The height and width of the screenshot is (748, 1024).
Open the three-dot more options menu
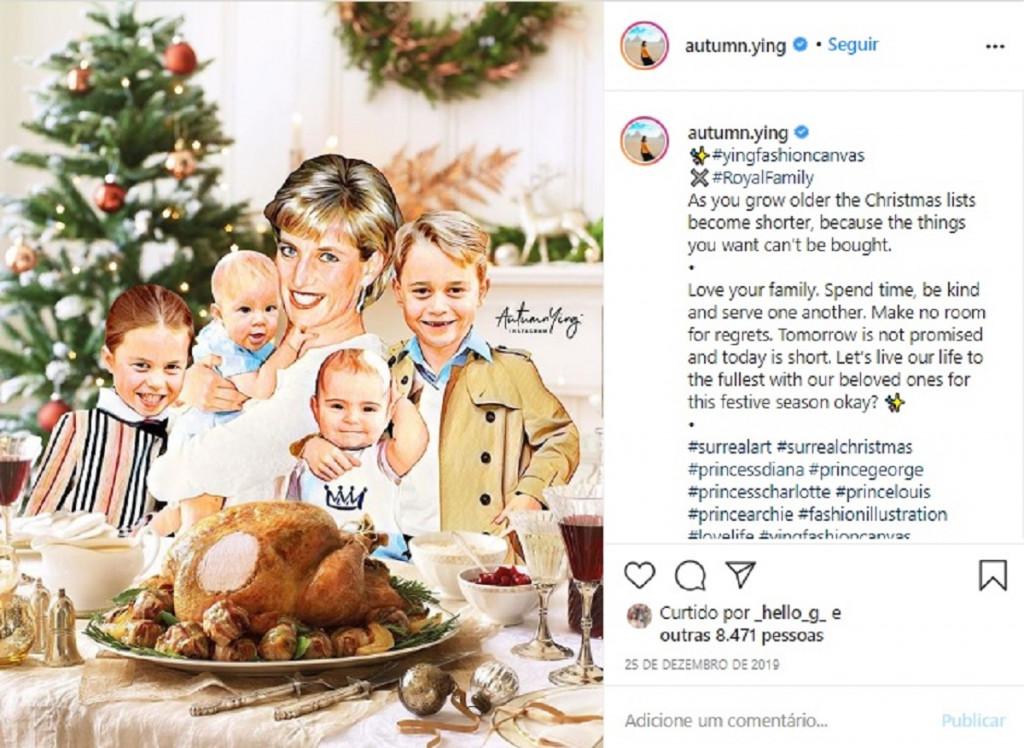click(995, 46)
